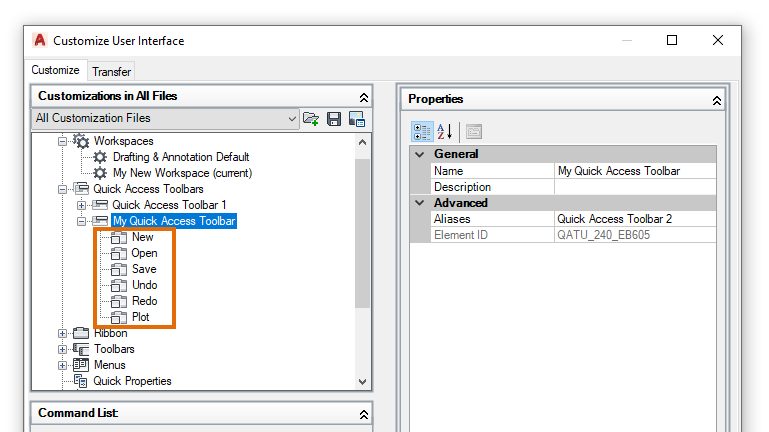Screen dimensions: 769x432
Task: Click gear icon beside My New Workspace
Action: pyautogui.click(x=100, y=173)
